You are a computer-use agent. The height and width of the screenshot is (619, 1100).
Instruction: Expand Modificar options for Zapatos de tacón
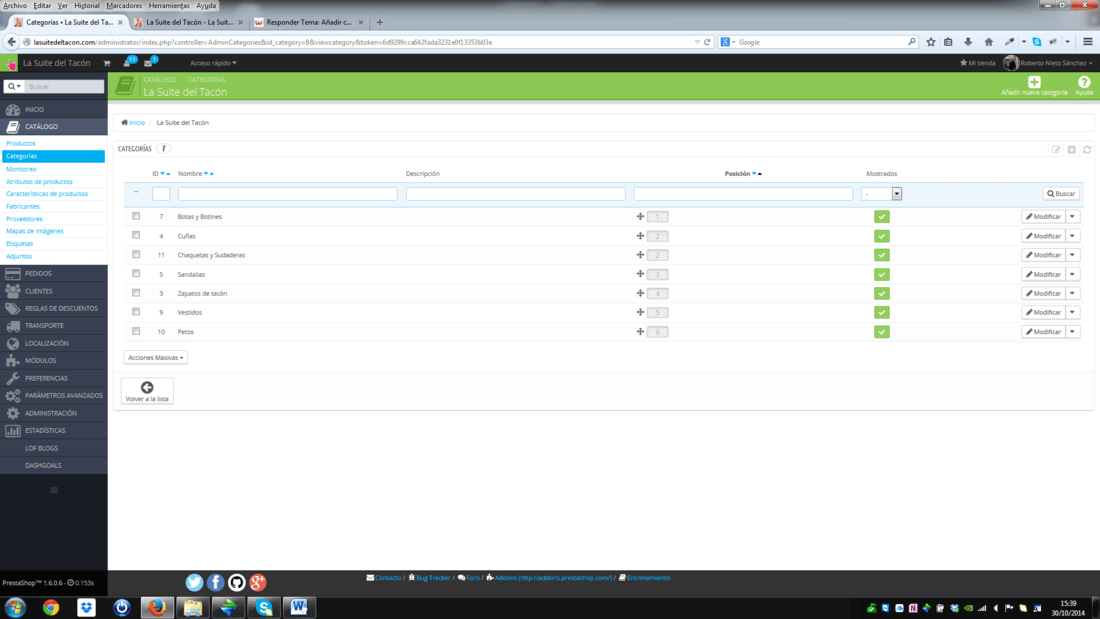click(x=1073, y=293)
